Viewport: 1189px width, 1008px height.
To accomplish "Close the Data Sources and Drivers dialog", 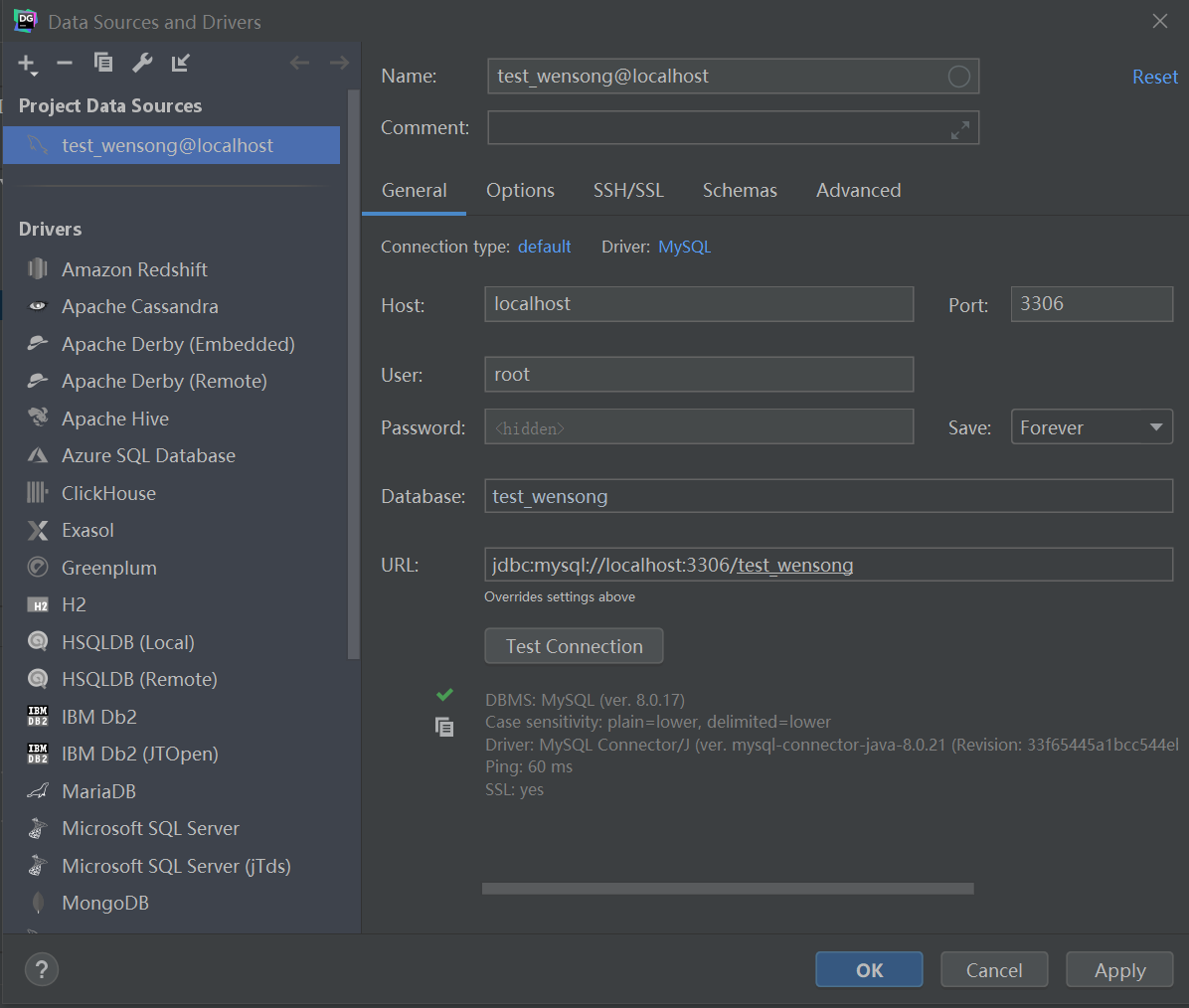I will tap(1159, 21).
